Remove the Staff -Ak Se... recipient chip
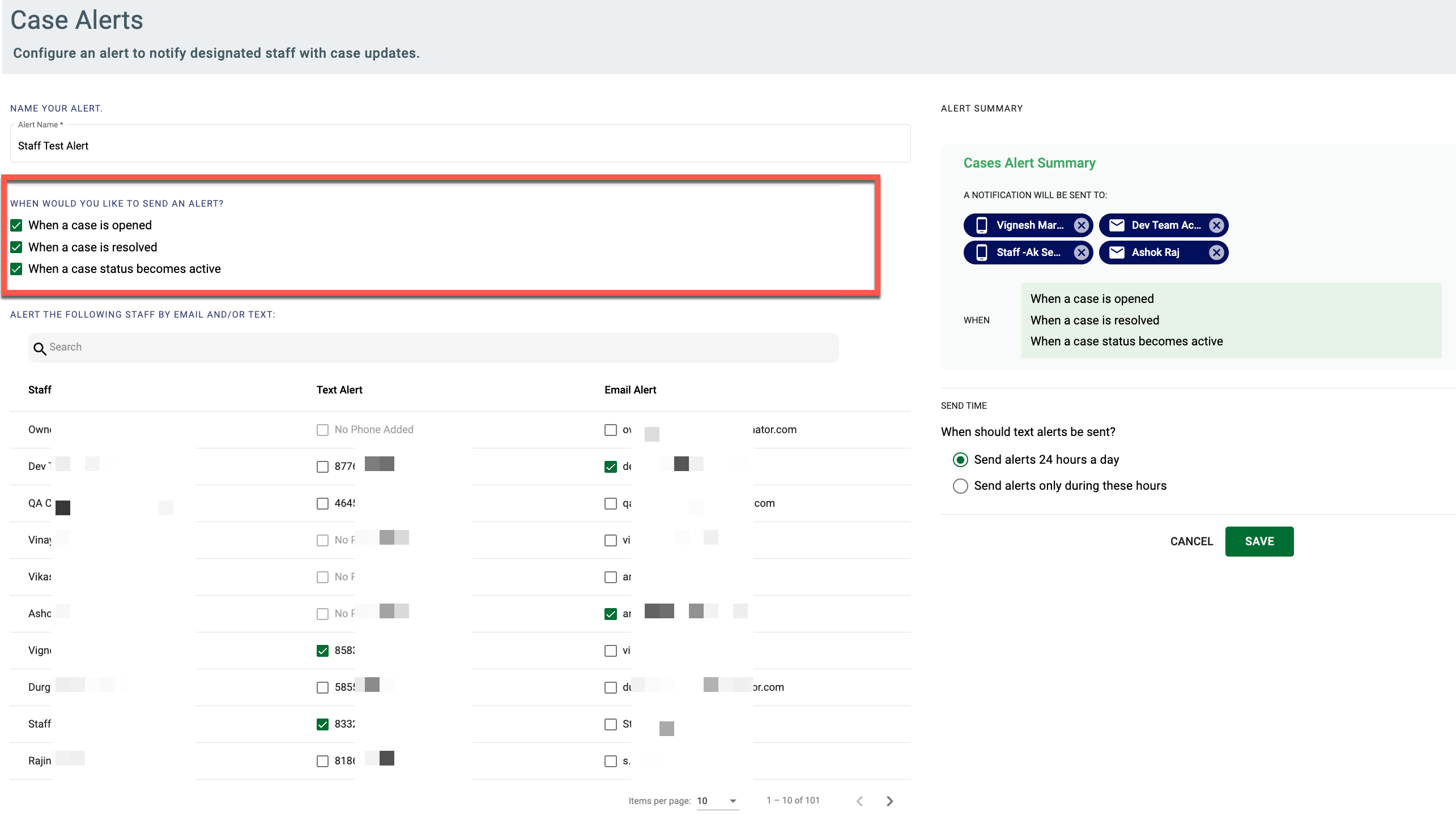The height and width of the screenshot is (821, 1456). (x=1081, y=253)
